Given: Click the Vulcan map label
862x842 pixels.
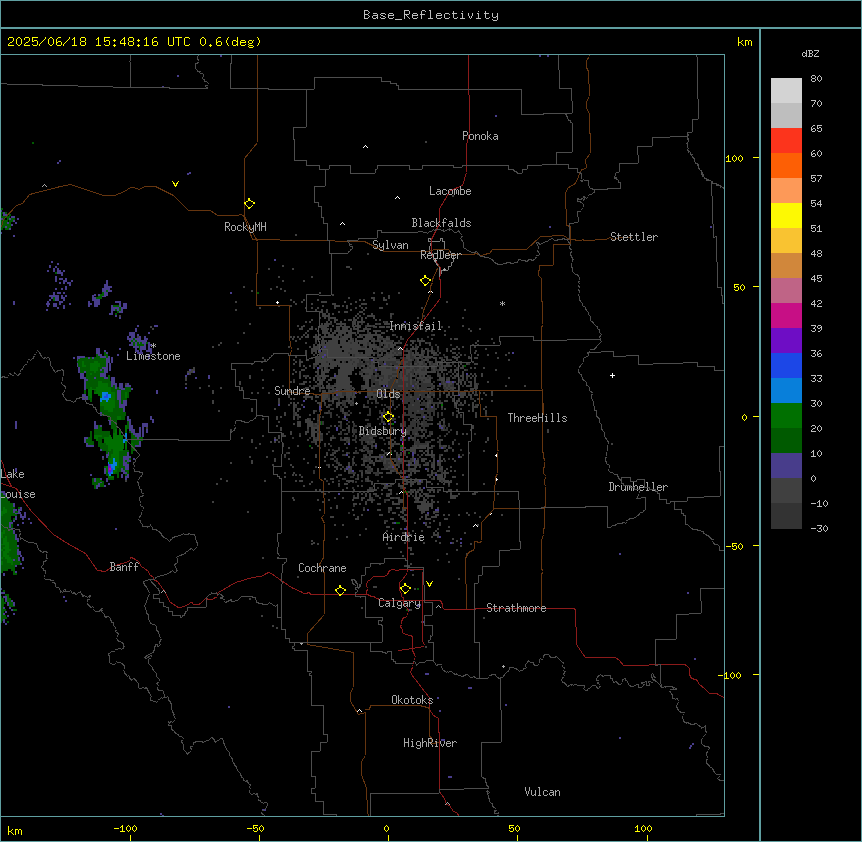Looking at the screenshot, I should tap(543, 792).
